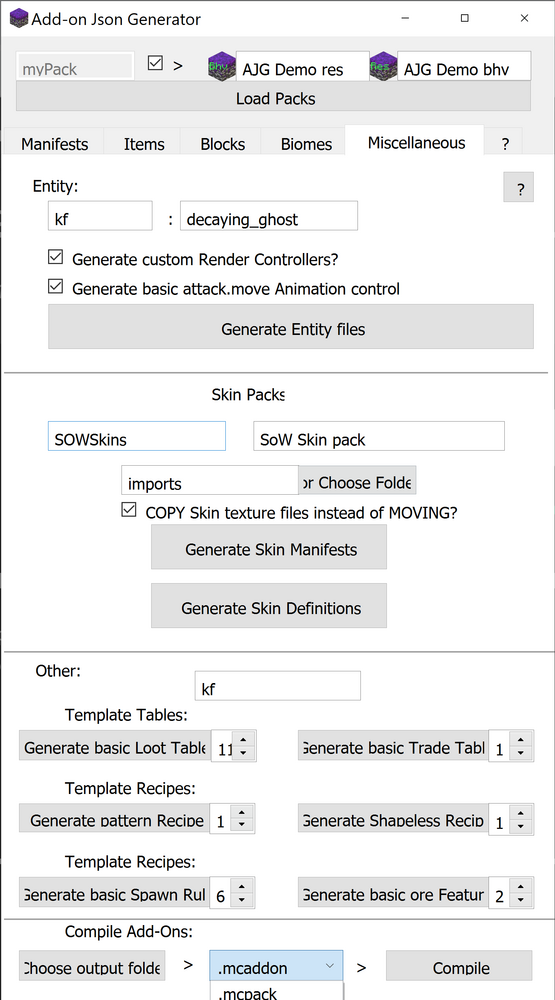Increase the ore Feature count using the up arrow

(521, 886)
